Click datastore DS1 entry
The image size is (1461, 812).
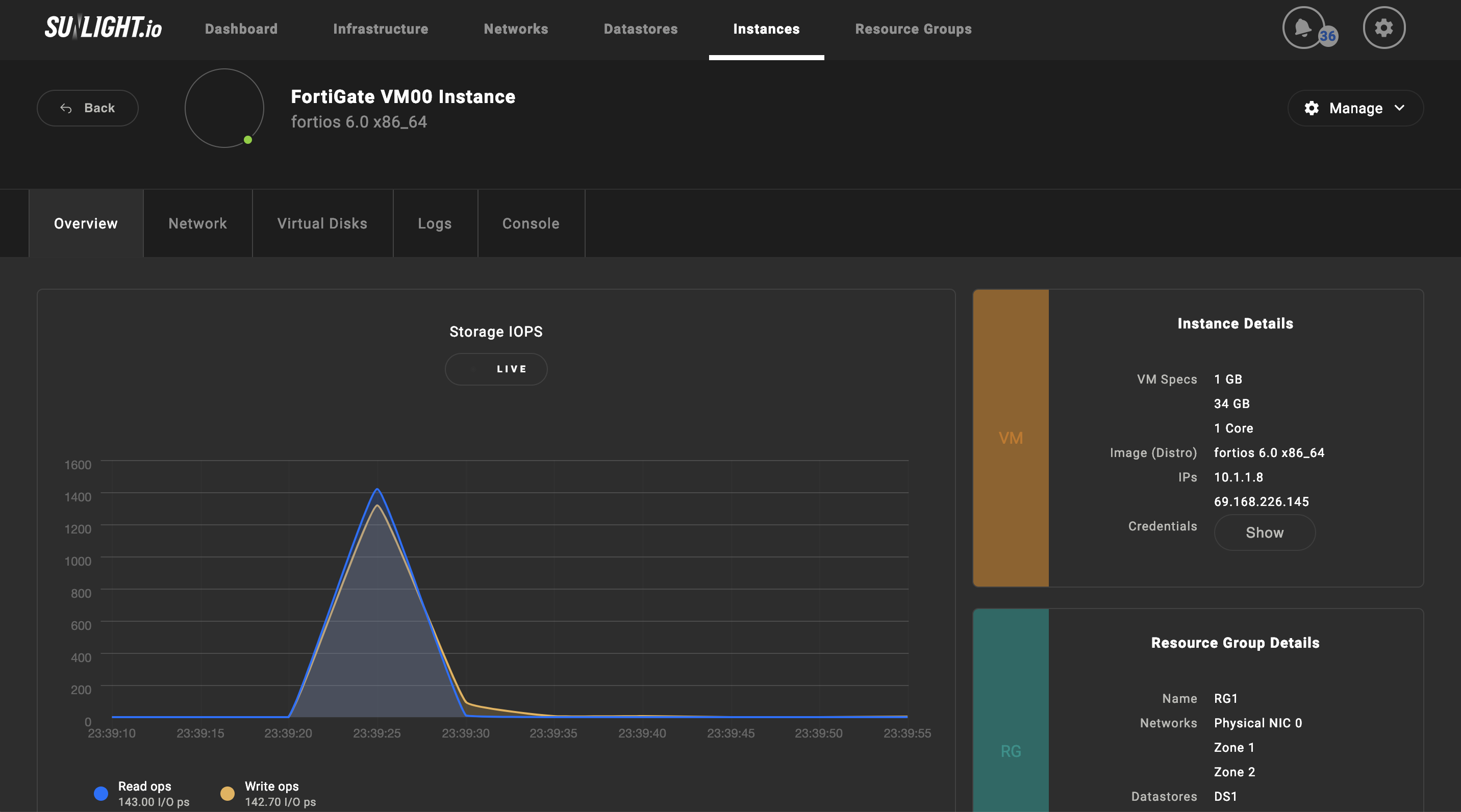coord(1225,796)
